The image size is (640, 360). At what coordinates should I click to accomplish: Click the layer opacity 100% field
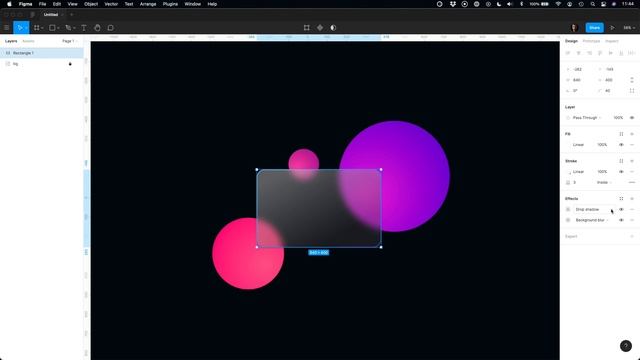[618, 118]
